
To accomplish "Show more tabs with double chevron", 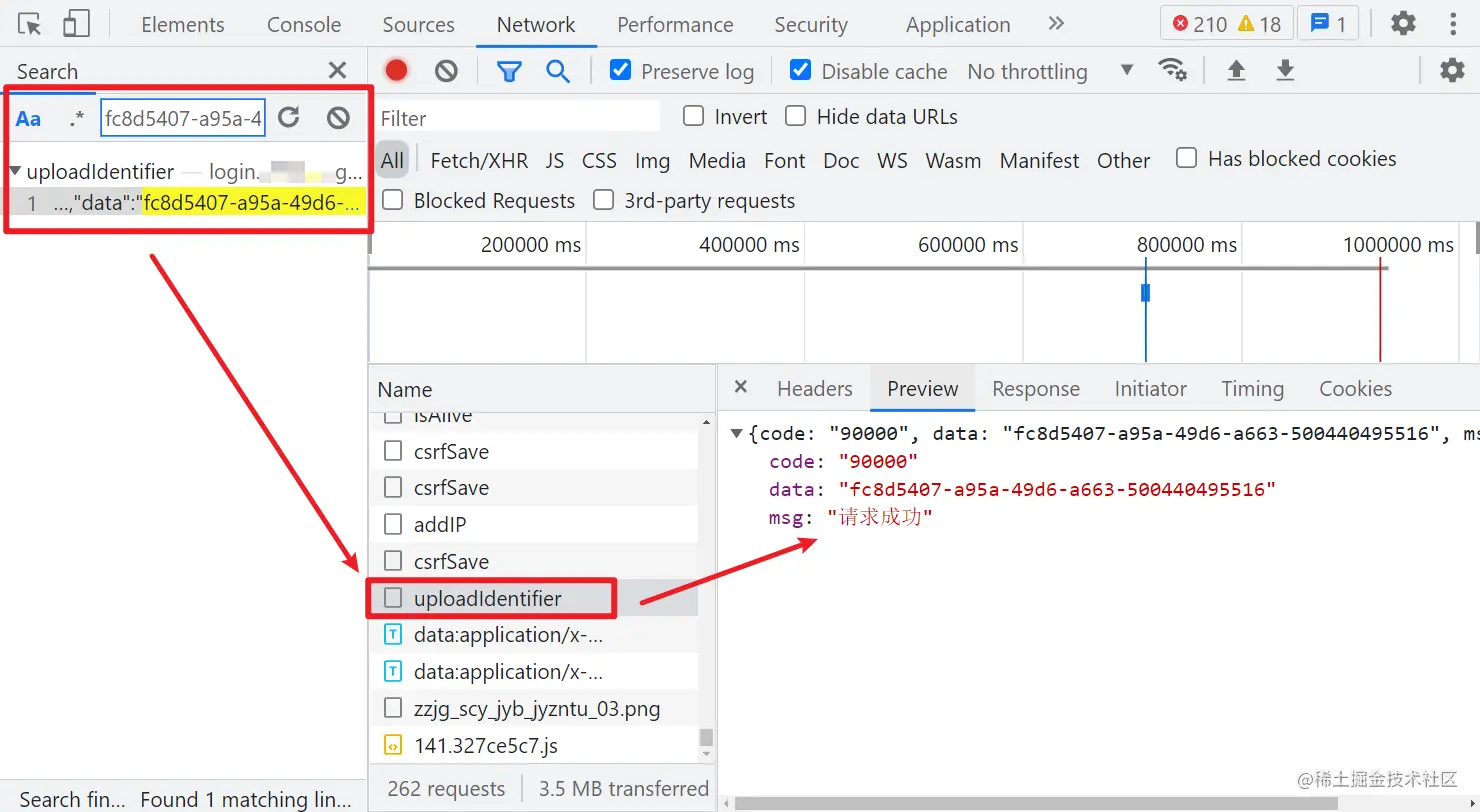I will tap(1056, 23).
